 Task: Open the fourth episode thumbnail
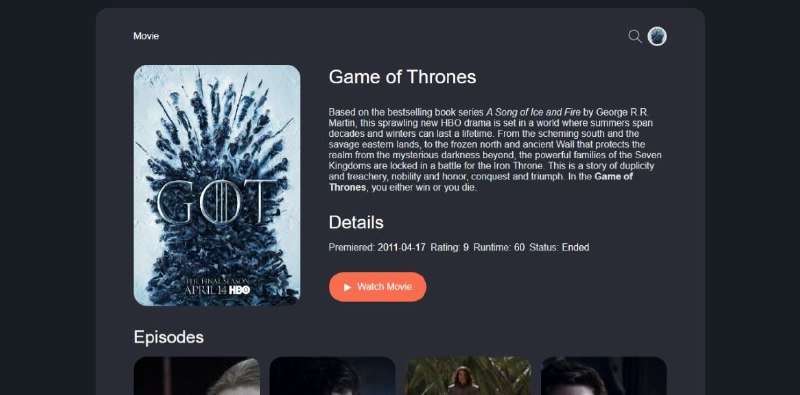point(604,376)
